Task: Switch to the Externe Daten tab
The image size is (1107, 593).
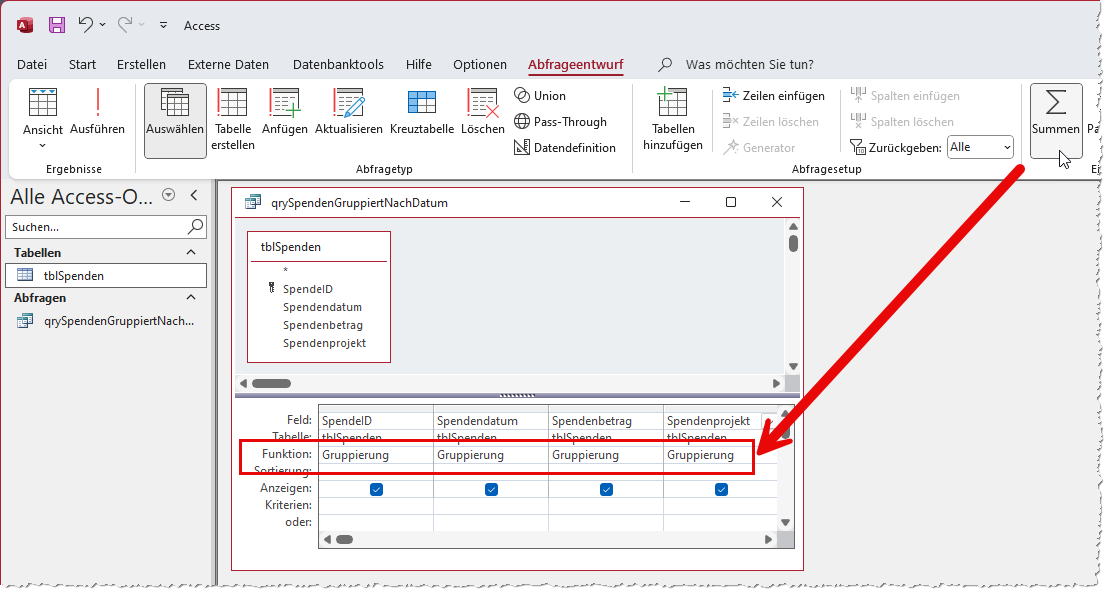Action: [x=228, y=64]
